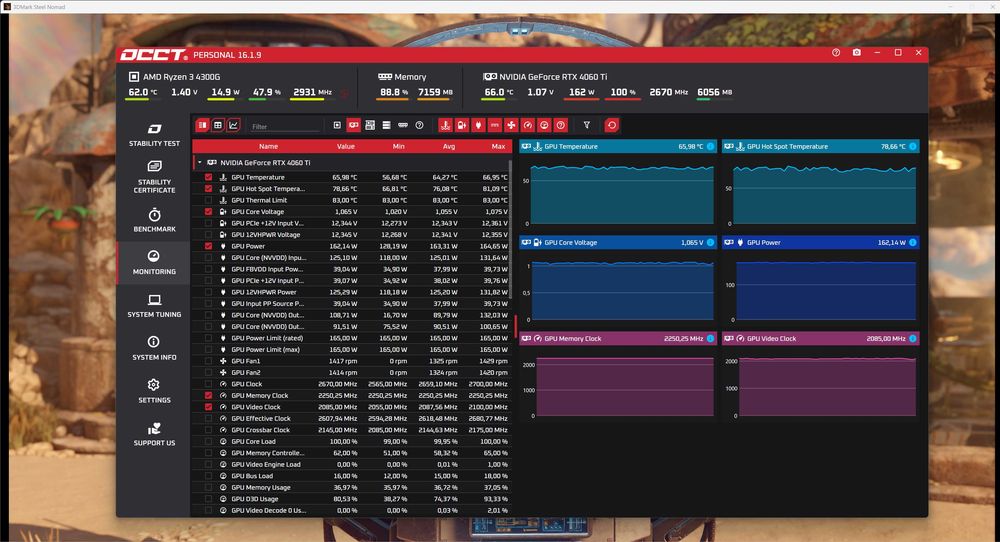Switch to graph-only view icon

(x=233, y=125)
